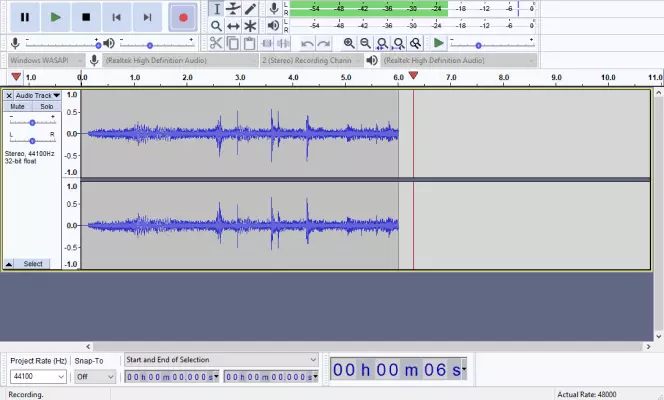Click the Actual Rate: 48000 status text
This screenshot has width=664, height=400.
click(x=587, y=394)
